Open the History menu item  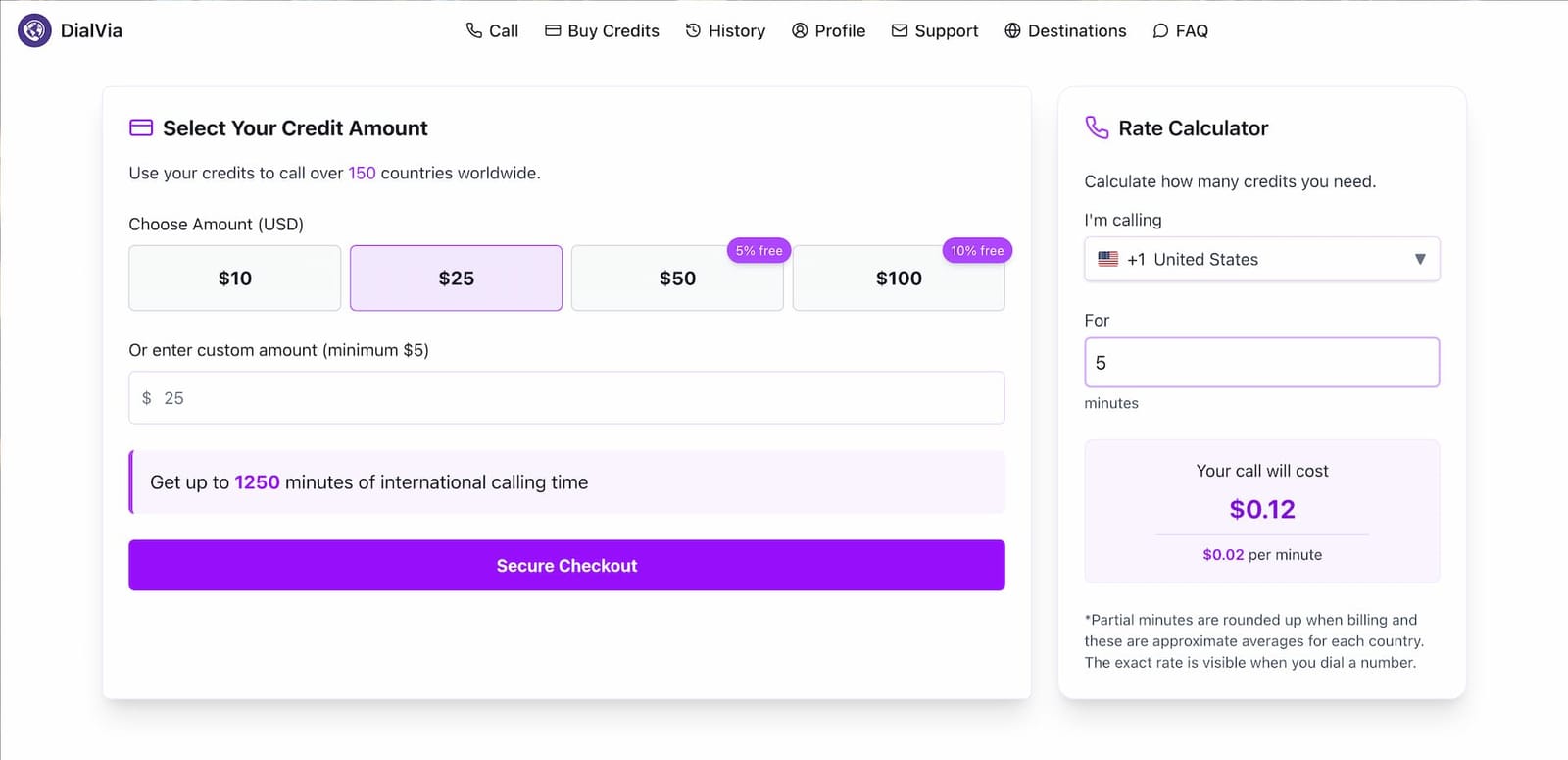[x=736, y=30]
